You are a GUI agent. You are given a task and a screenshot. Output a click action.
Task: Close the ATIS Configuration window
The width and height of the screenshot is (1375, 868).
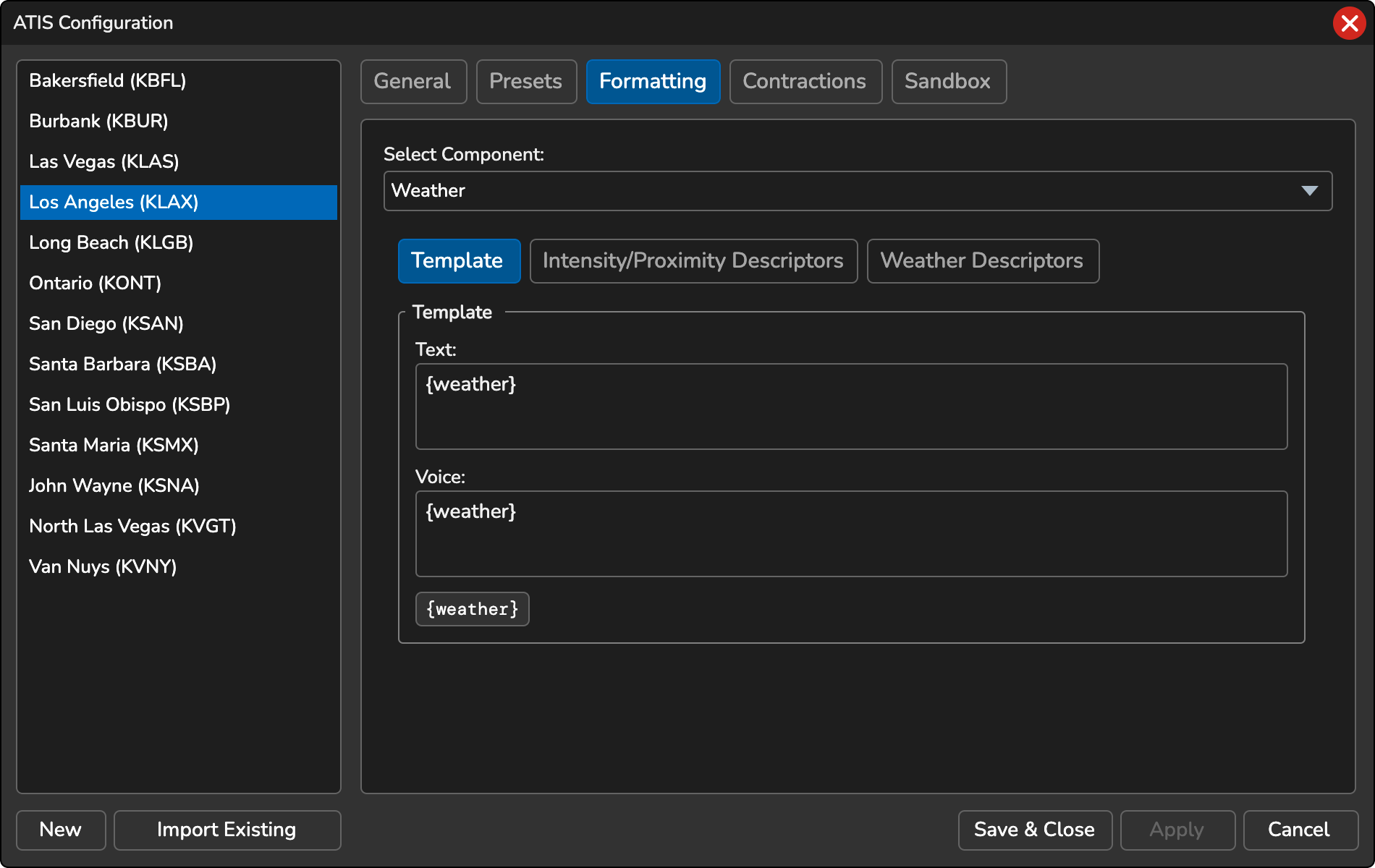coord(1349,23)
